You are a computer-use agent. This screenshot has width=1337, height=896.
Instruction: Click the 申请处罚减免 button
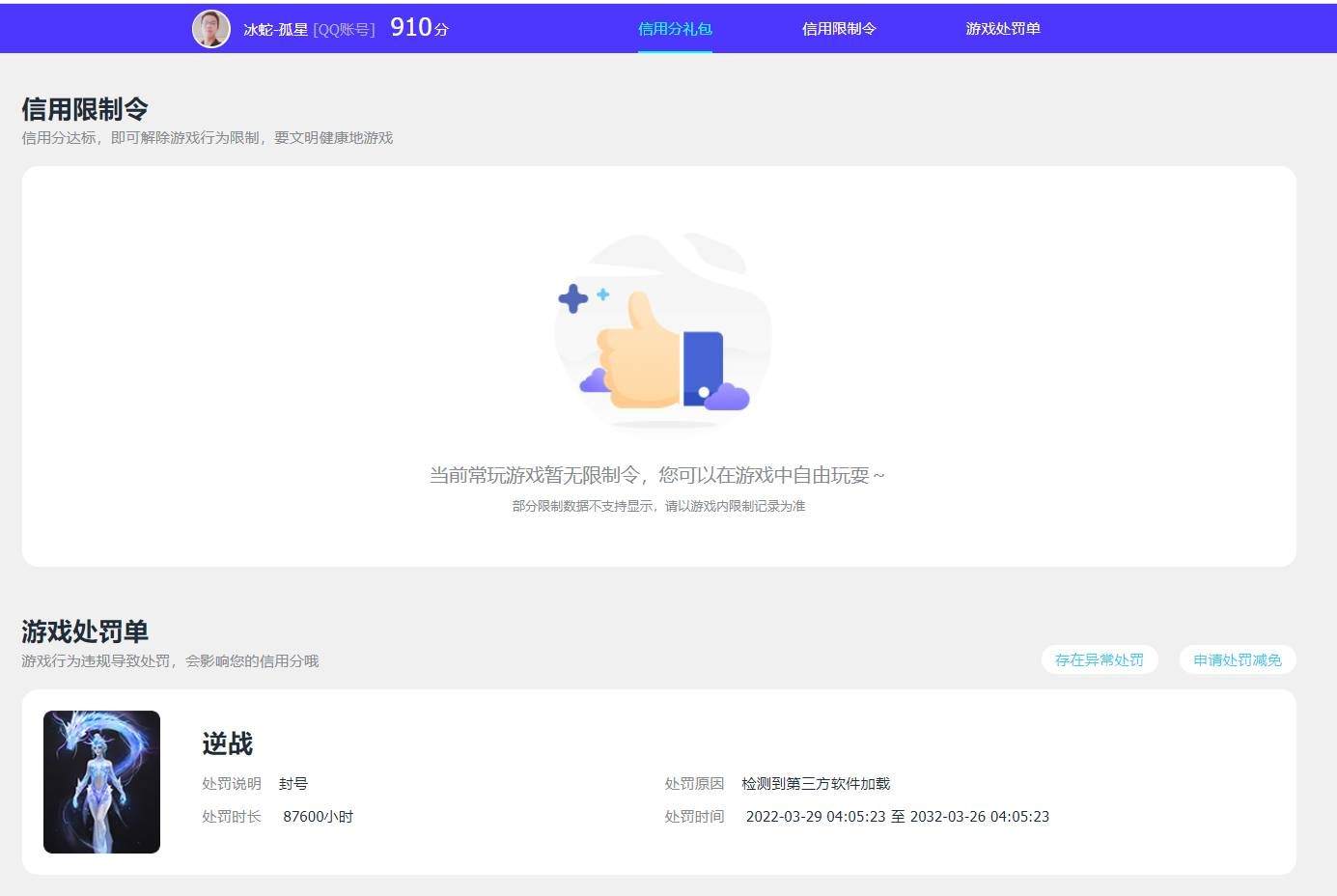(1238, 659)
